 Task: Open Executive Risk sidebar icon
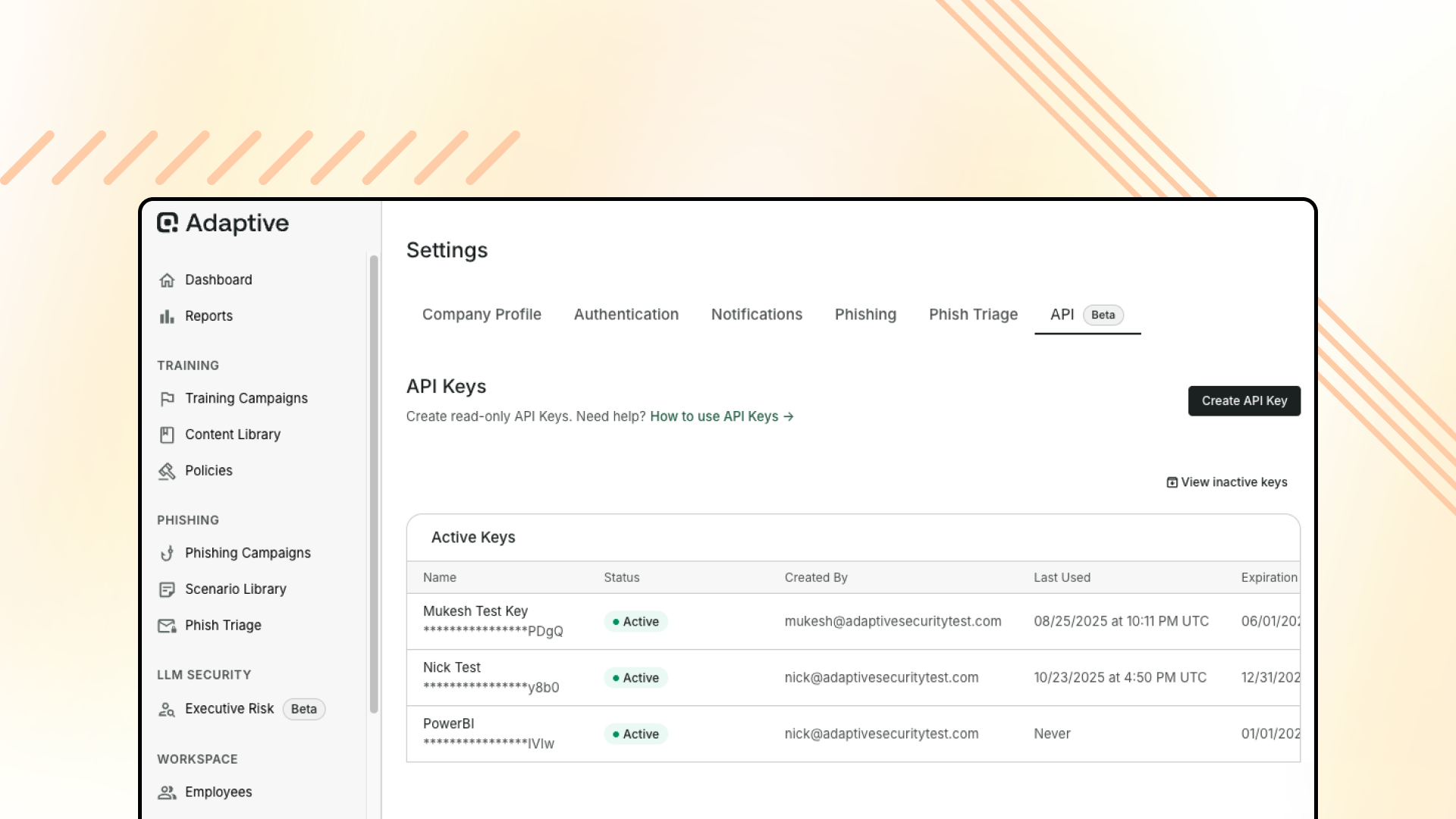pos(167,709)
